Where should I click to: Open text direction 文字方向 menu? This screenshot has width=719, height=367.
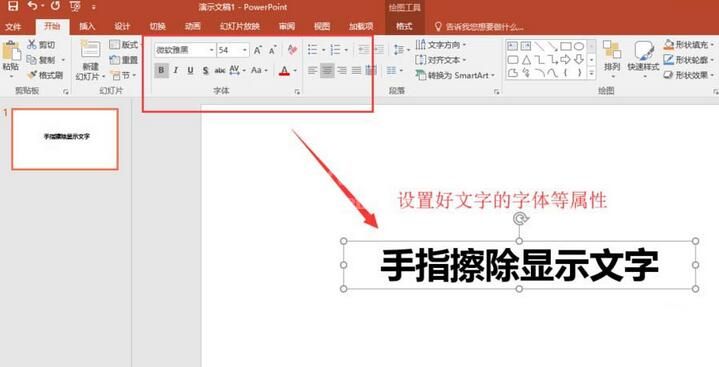(x=441, y=45)
